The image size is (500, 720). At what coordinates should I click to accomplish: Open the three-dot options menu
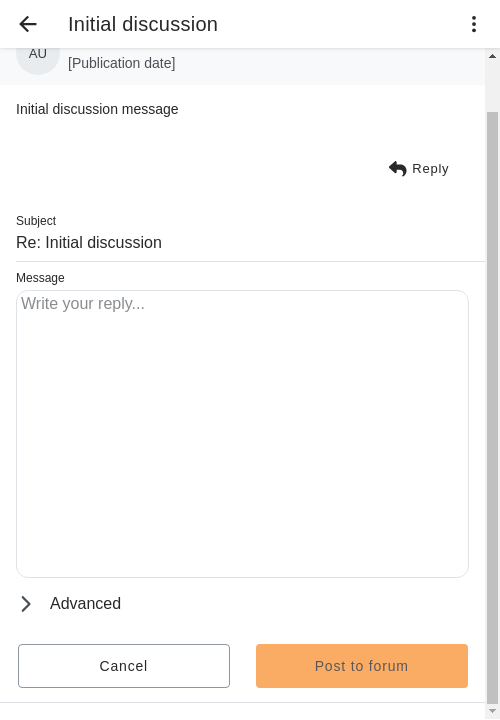point(474,24)
